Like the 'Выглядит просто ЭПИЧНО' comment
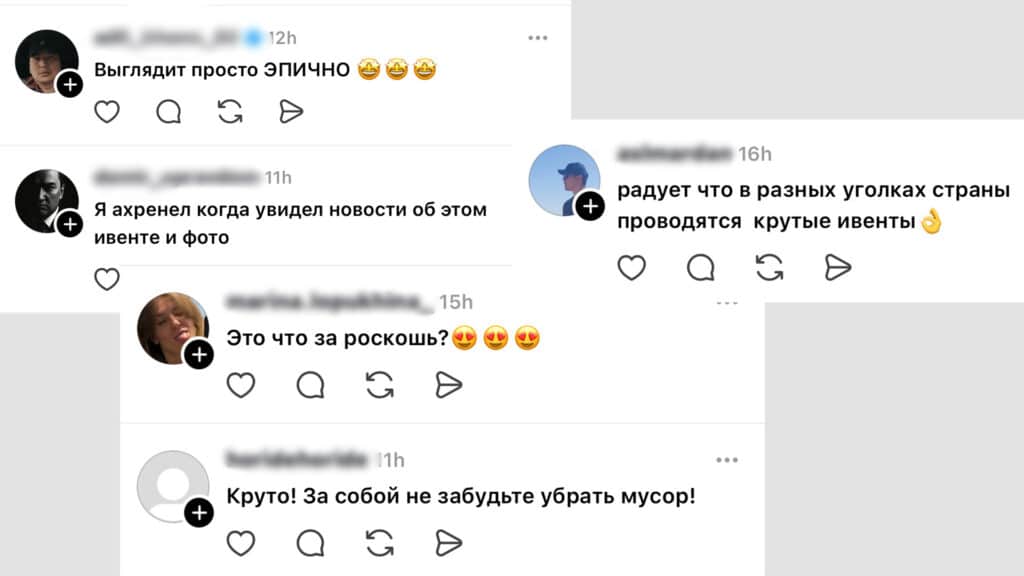Image resolution: width=1024 pixels, height=576 pixels. [x=106, y=112]
